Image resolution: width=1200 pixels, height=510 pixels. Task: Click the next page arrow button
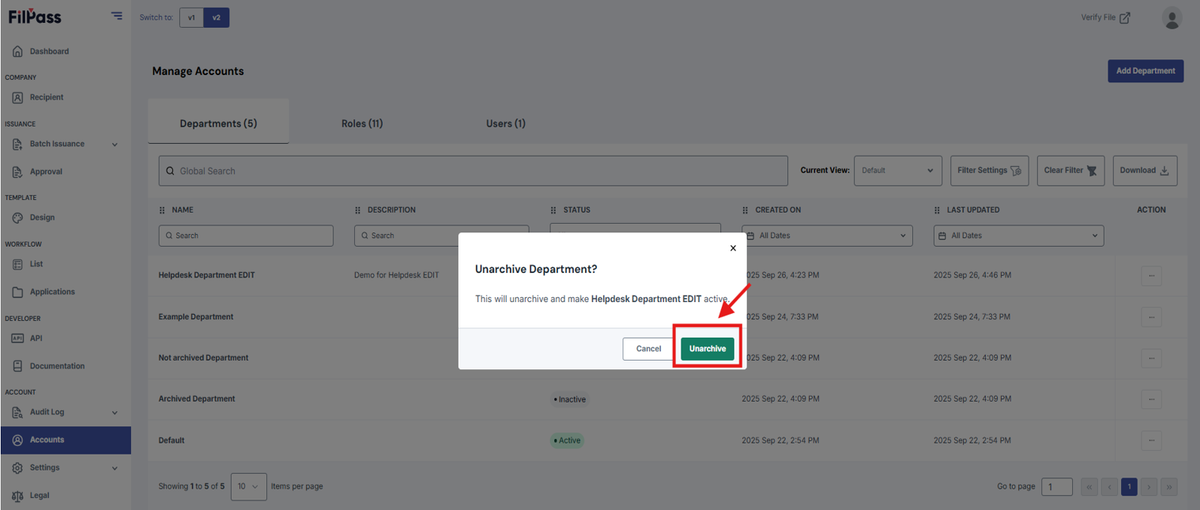click(1149, 486)
